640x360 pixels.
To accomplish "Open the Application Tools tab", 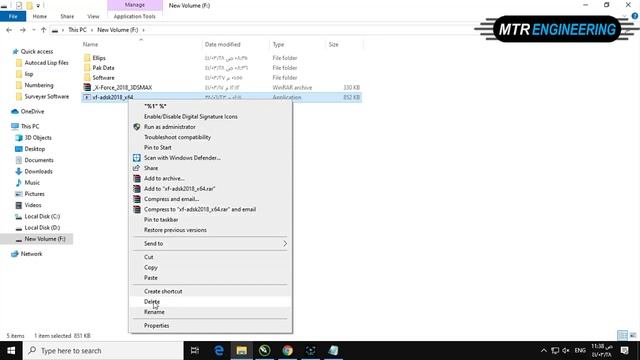I will 134,16.
